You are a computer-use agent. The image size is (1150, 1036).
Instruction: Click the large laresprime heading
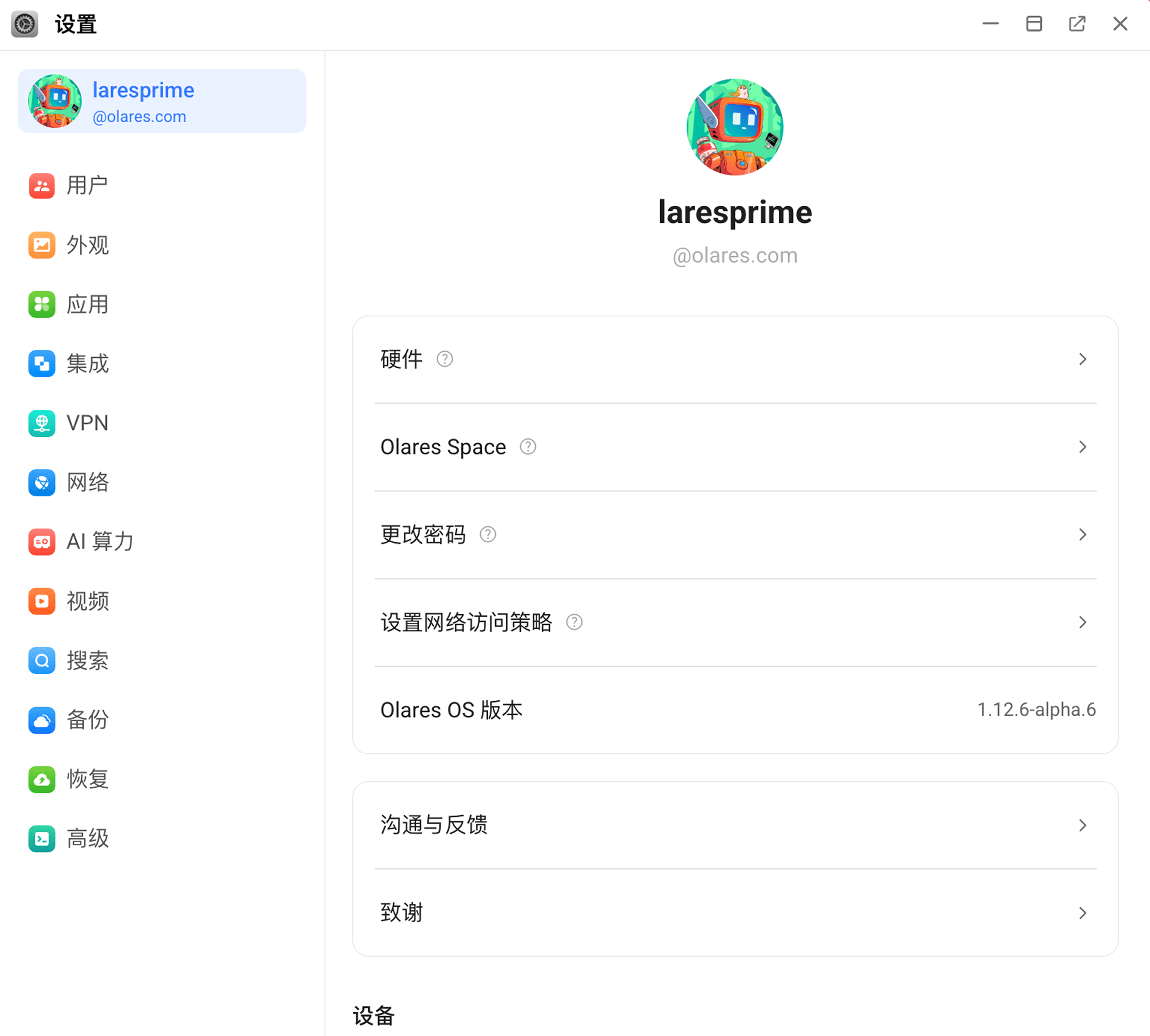coord(735,213)
